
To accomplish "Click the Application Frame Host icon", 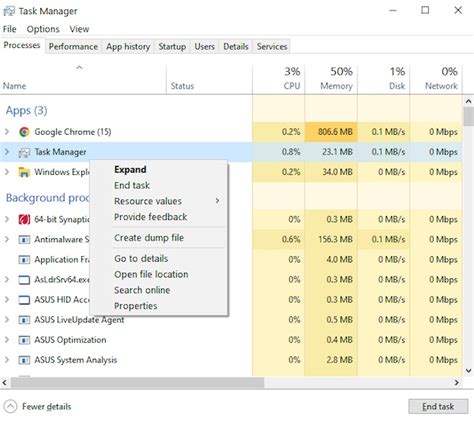I will (x=24, y=260).
